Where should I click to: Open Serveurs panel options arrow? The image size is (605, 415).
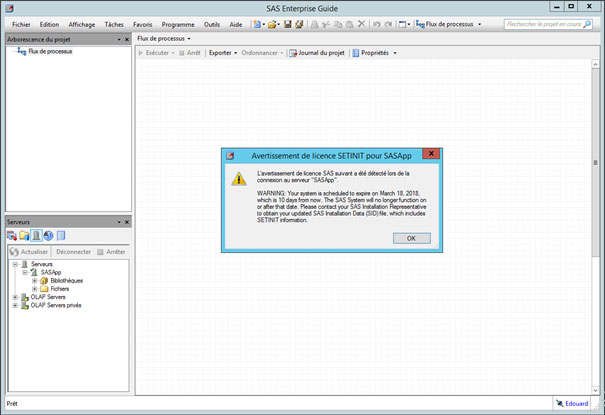tap(119, 222)
